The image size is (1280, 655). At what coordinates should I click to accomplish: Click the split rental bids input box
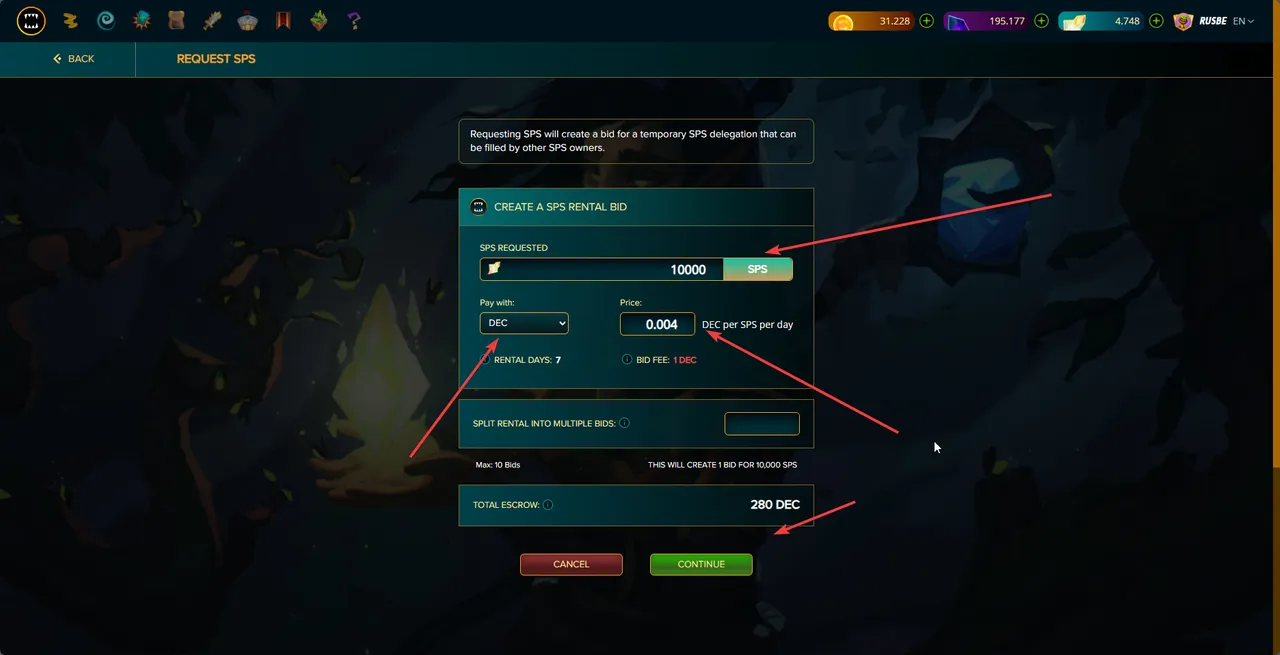tap(762, 424)
